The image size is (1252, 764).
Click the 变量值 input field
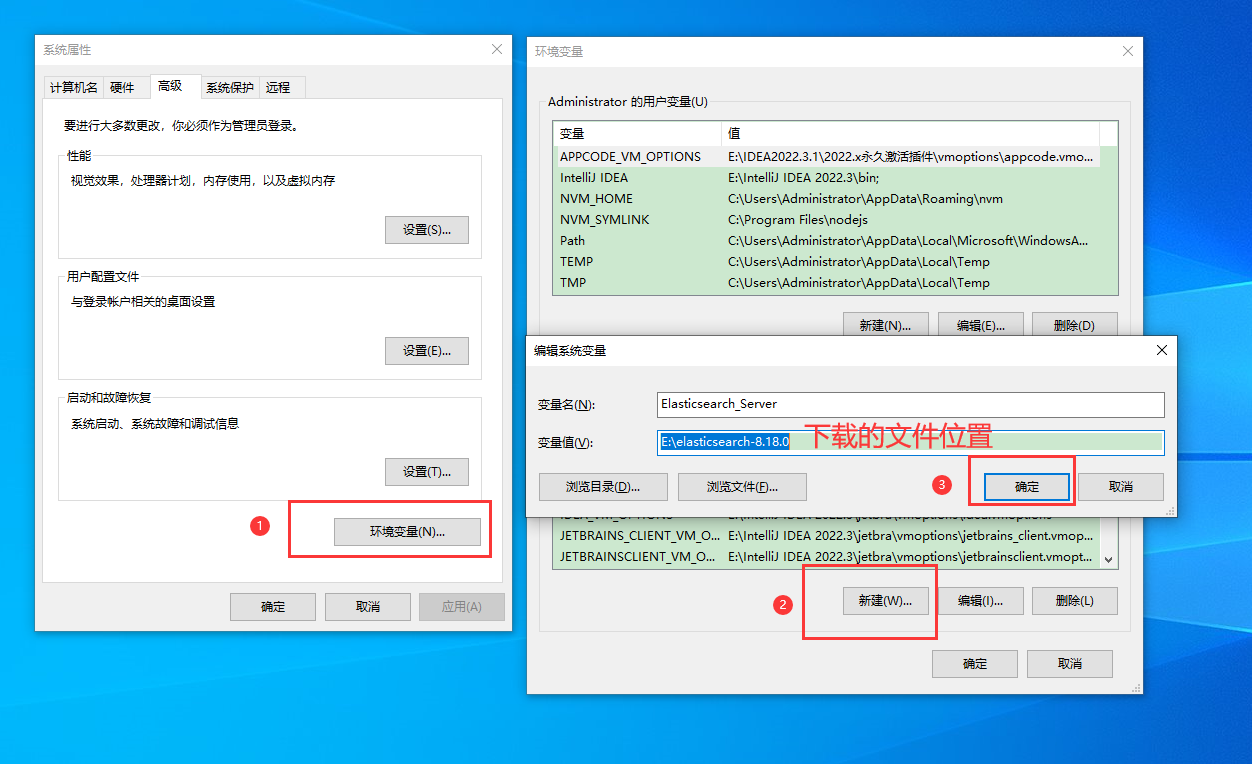[x=911, y=442]
